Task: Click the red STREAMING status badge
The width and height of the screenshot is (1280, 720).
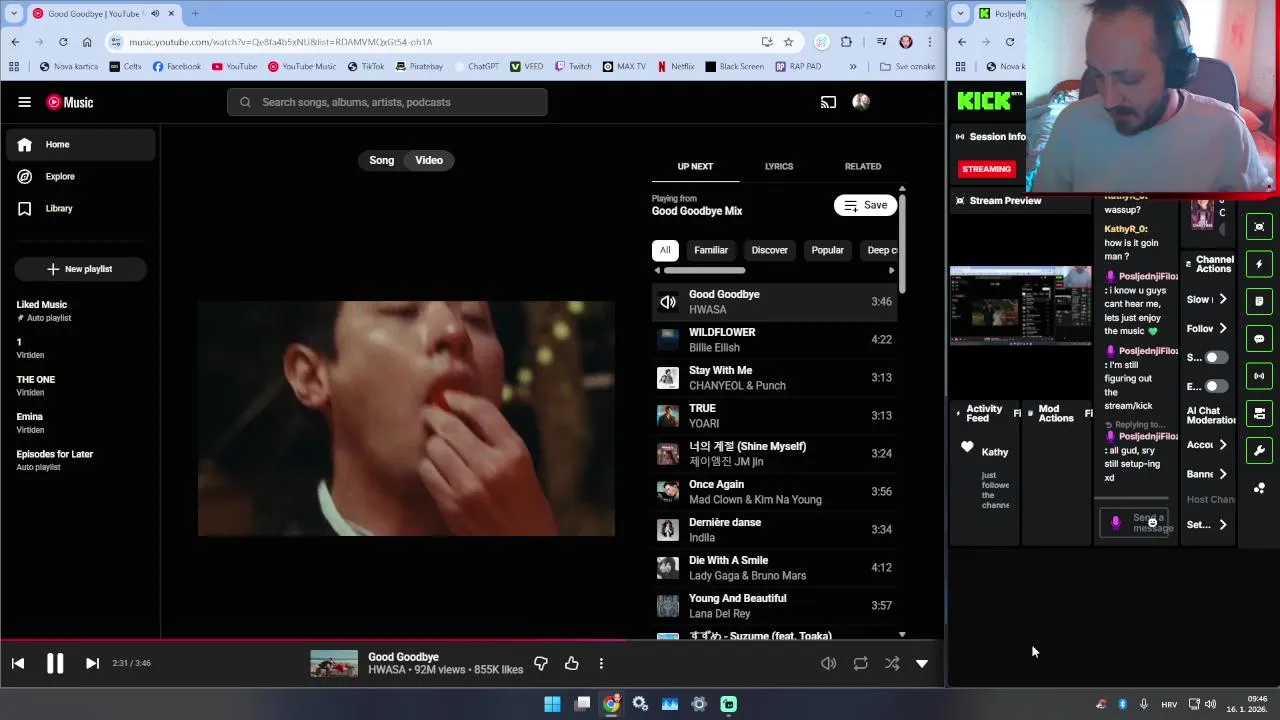Action: point(987,169)
